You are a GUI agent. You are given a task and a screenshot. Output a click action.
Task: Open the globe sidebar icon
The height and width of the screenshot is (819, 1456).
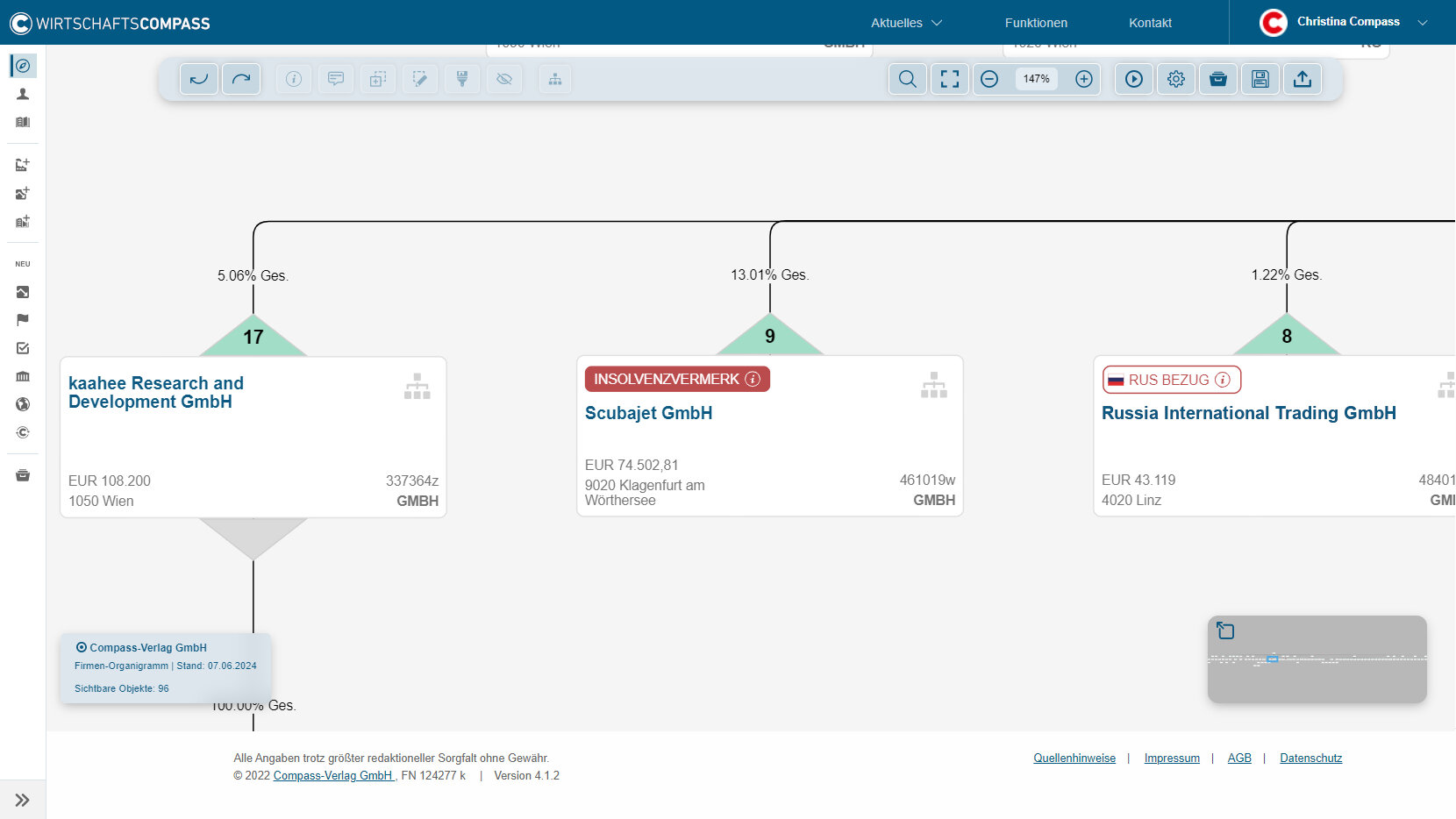(23, 404)
